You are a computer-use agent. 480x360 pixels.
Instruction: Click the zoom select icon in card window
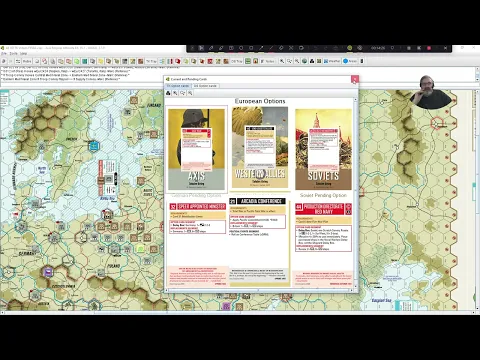pyautogui.click(x=183, y=93)
